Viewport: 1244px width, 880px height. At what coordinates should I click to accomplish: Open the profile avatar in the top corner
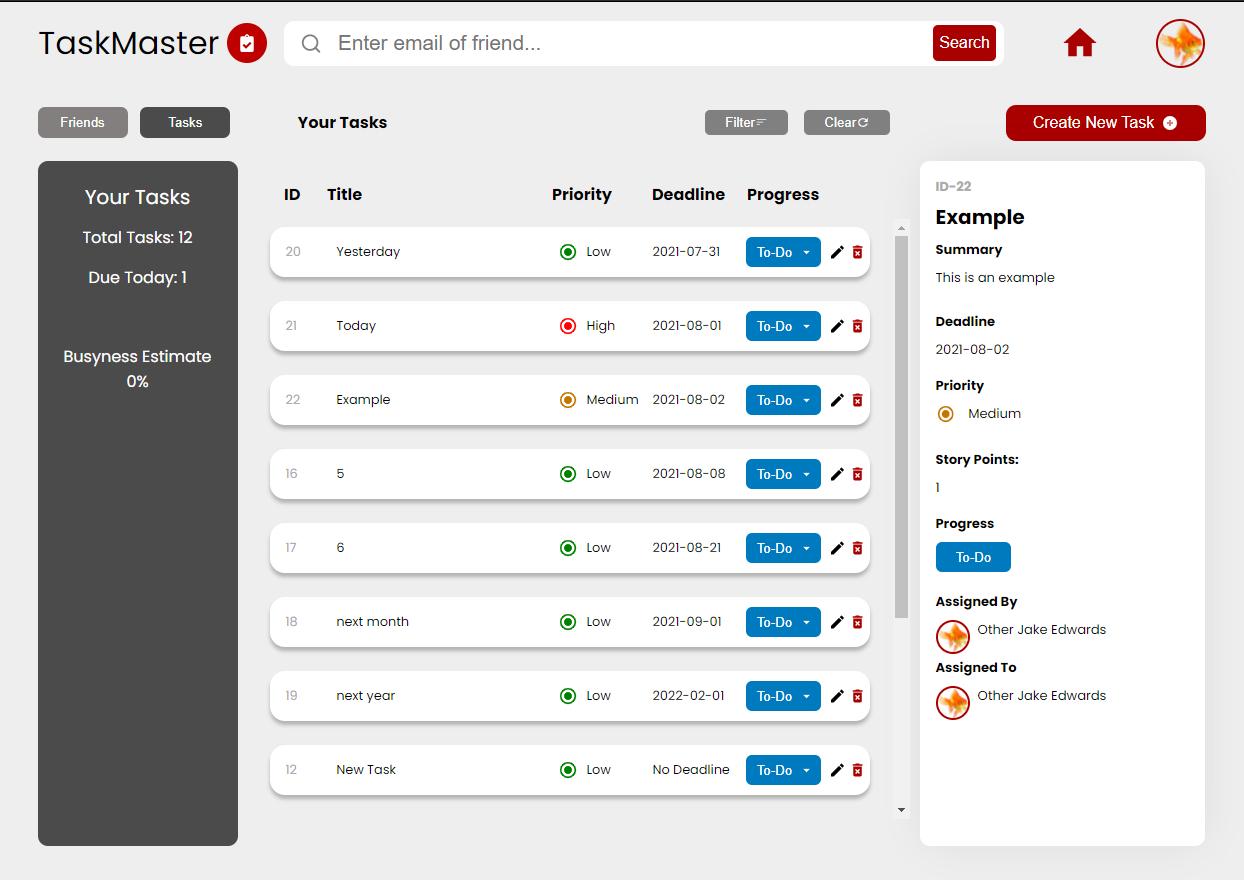click(x=1181, y=43)
